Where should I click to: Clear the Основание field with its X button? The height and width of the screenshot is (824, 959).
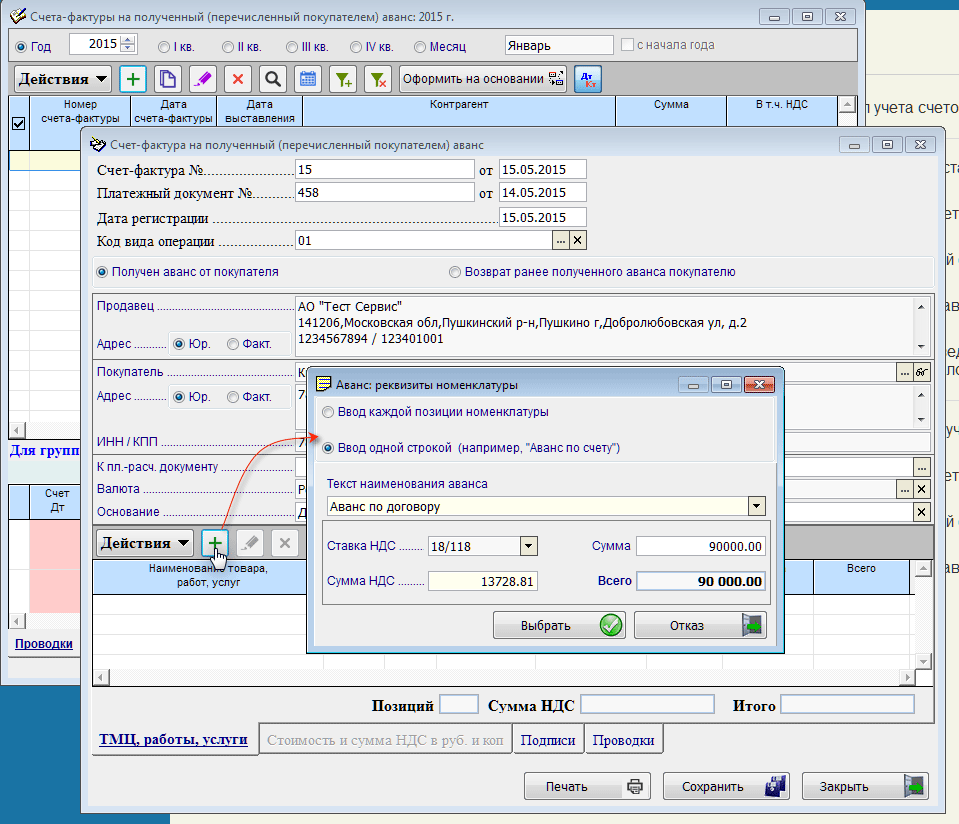(922, 512)
